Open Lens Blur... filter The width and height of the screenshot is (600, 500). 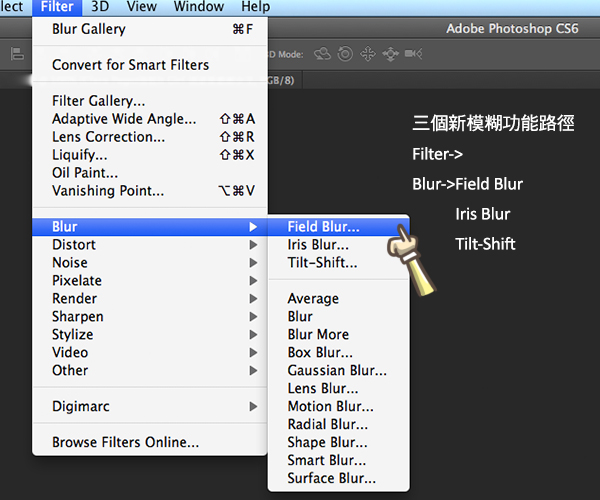click(339, 389)
